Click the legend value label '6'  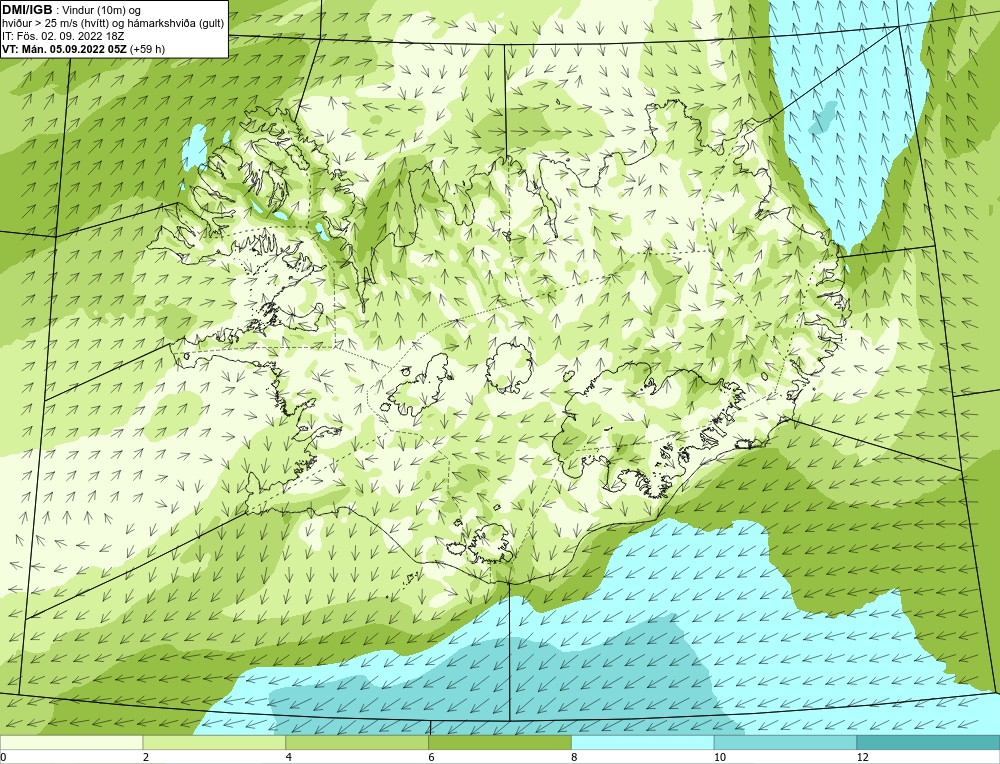click(x=432, y=757)
